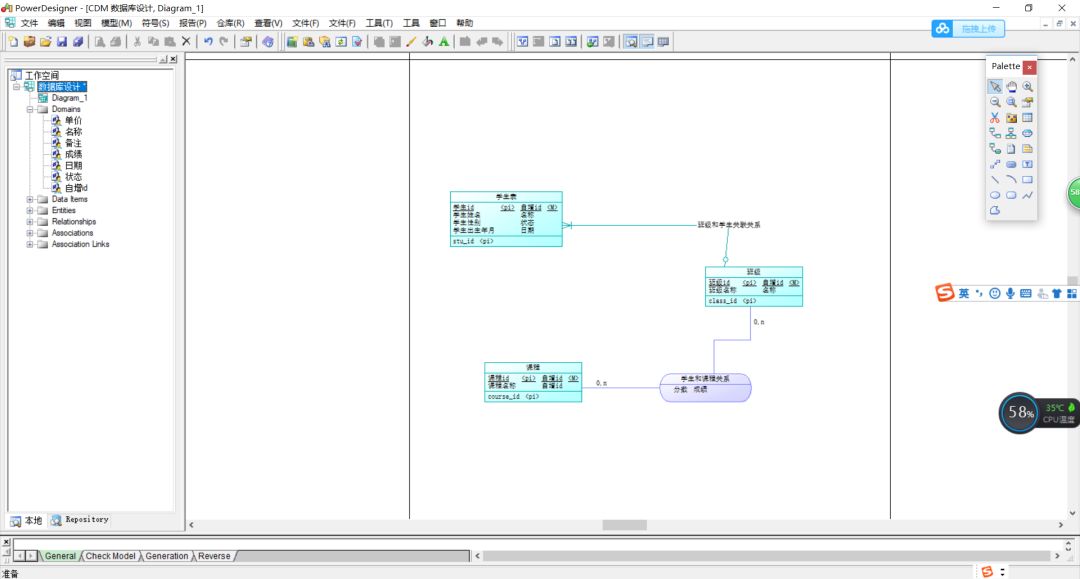The image size is (1080, 579).
Task: Select the straight Line tool in Palette
Action: point(995,180)
